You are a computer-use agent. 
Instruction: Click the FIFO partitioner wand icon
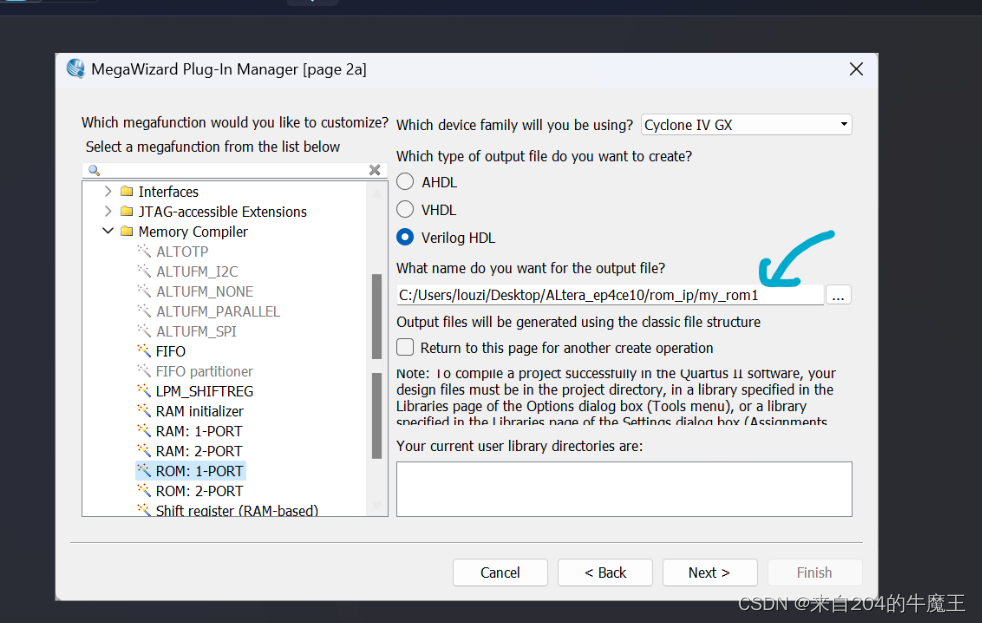click(x=144, y=371)
